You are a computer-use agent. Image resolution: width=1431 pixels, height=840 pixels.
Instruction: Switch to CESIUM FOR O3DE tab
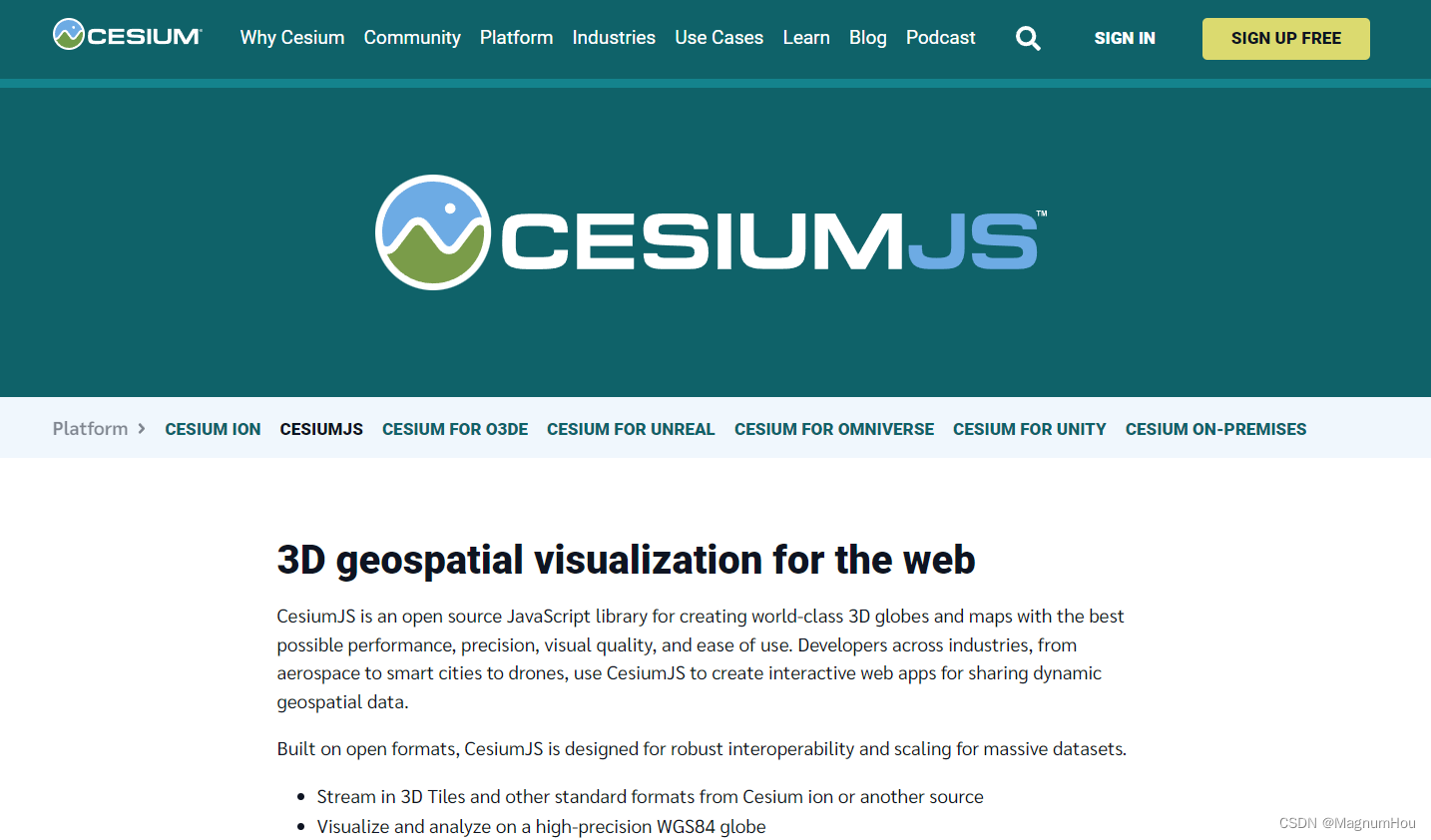[x=455, y=429]
